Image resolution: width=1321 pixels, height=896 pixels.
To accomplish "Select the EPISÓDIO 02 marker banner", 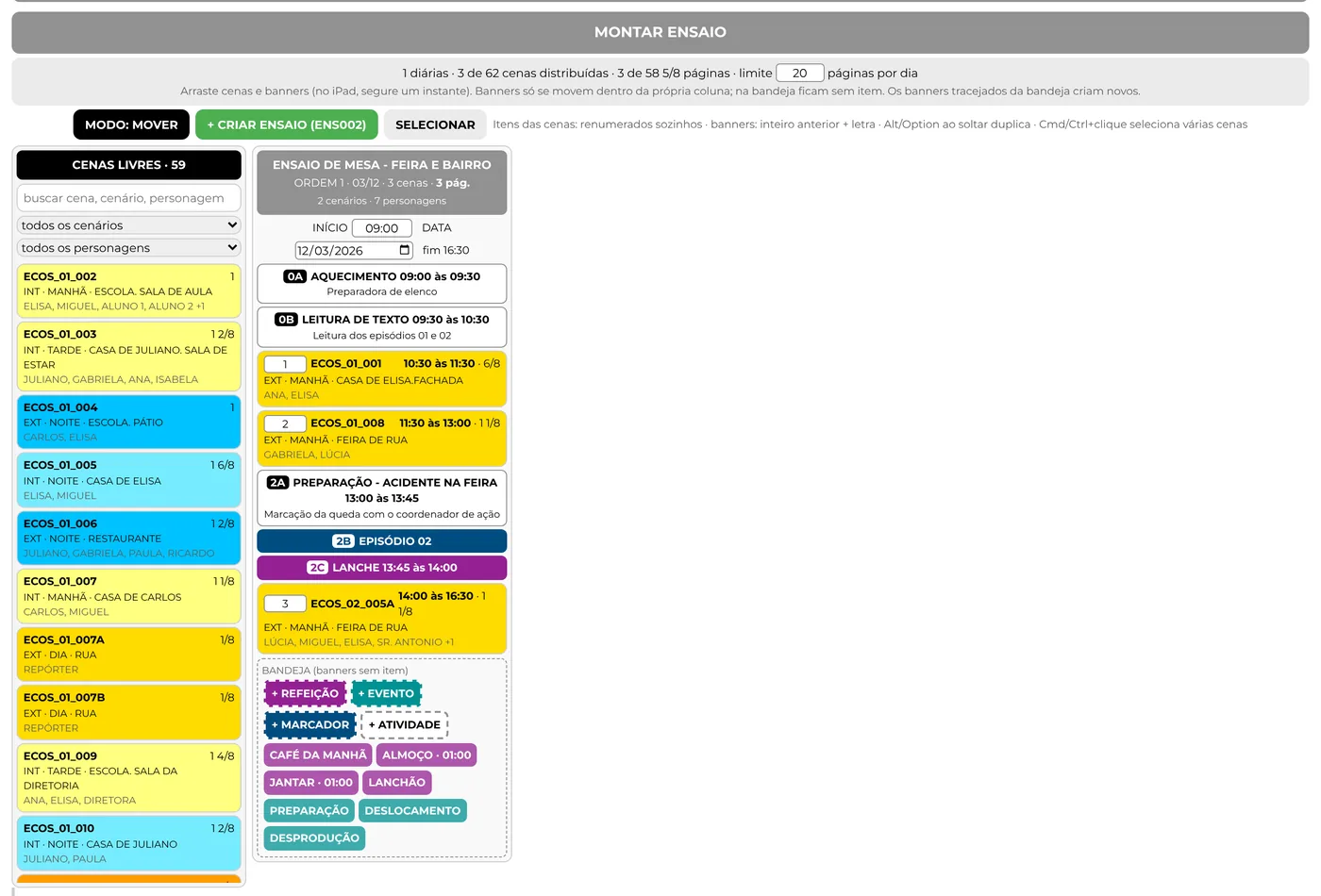I will [382, 541].
